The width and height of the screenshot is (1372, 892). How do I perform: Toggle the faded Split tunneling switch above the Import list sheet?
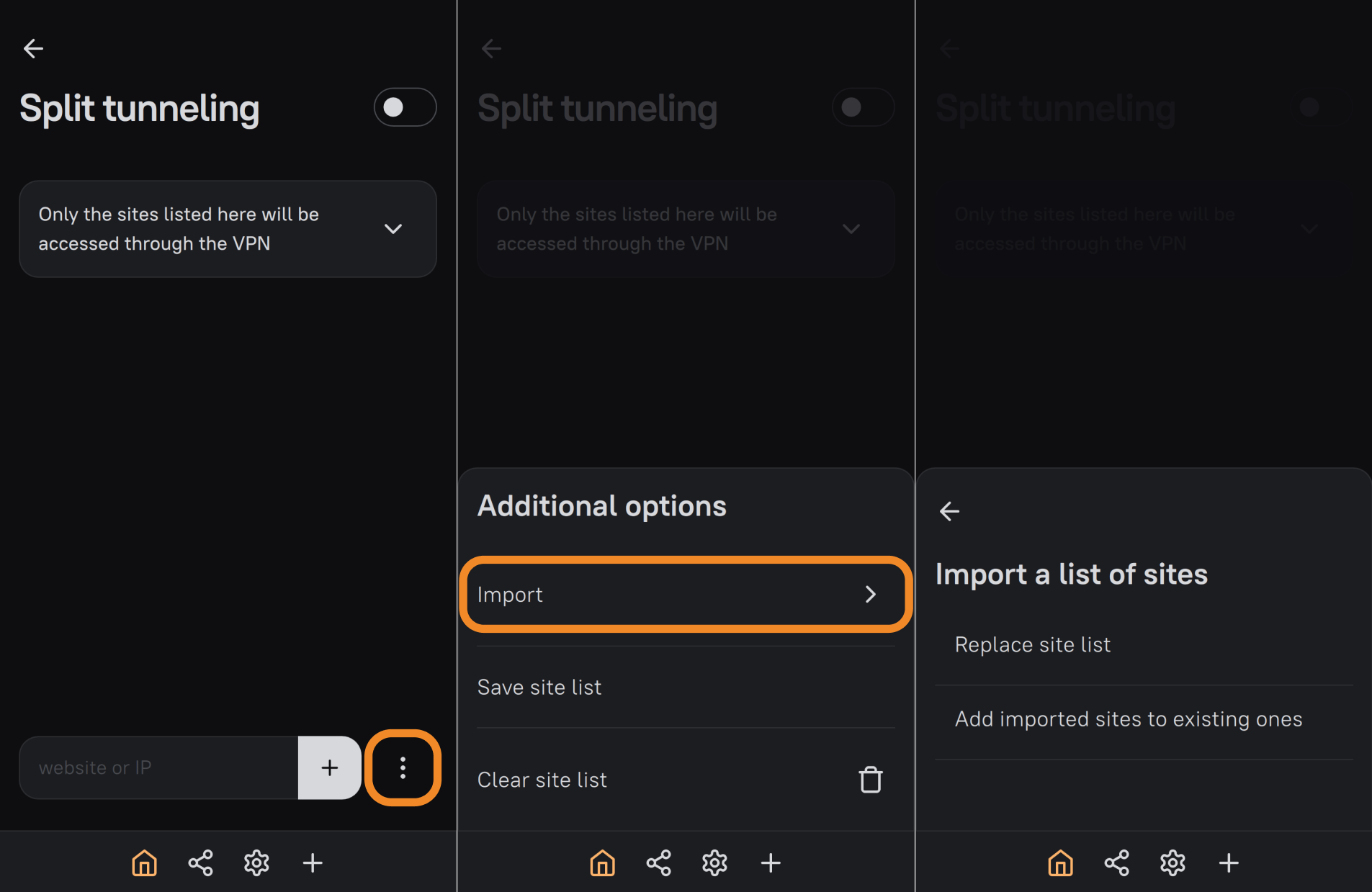click(x=1319, y=107)
